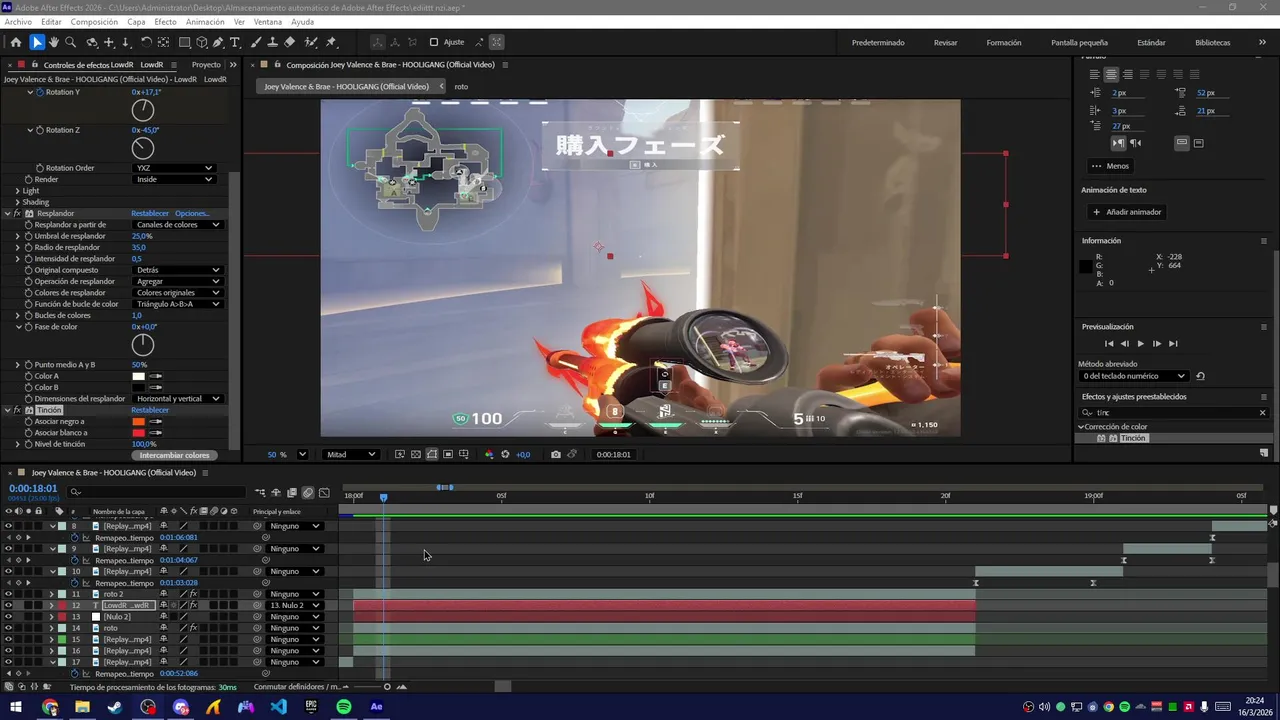Click Intercambiar colores button
Screen dimensions: 1280x720
175,455
